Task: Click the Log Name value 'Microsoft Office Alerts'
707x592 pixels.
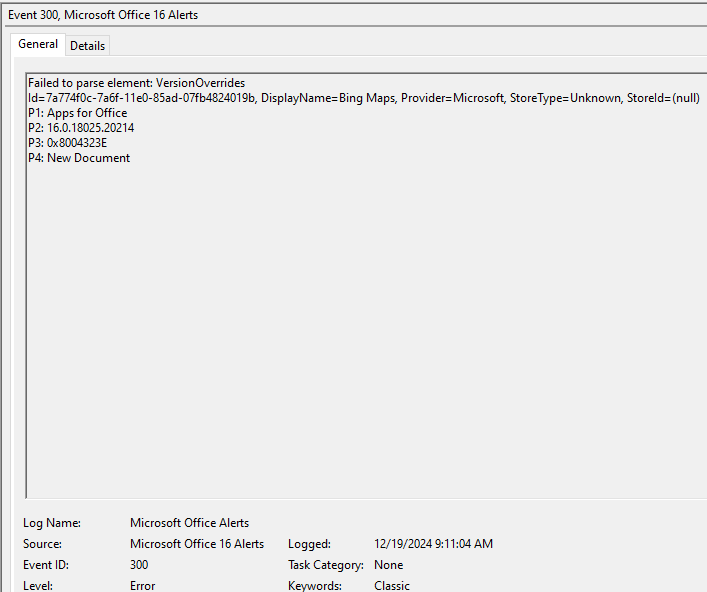Action: pyautogui.click(x=189, y=523)
